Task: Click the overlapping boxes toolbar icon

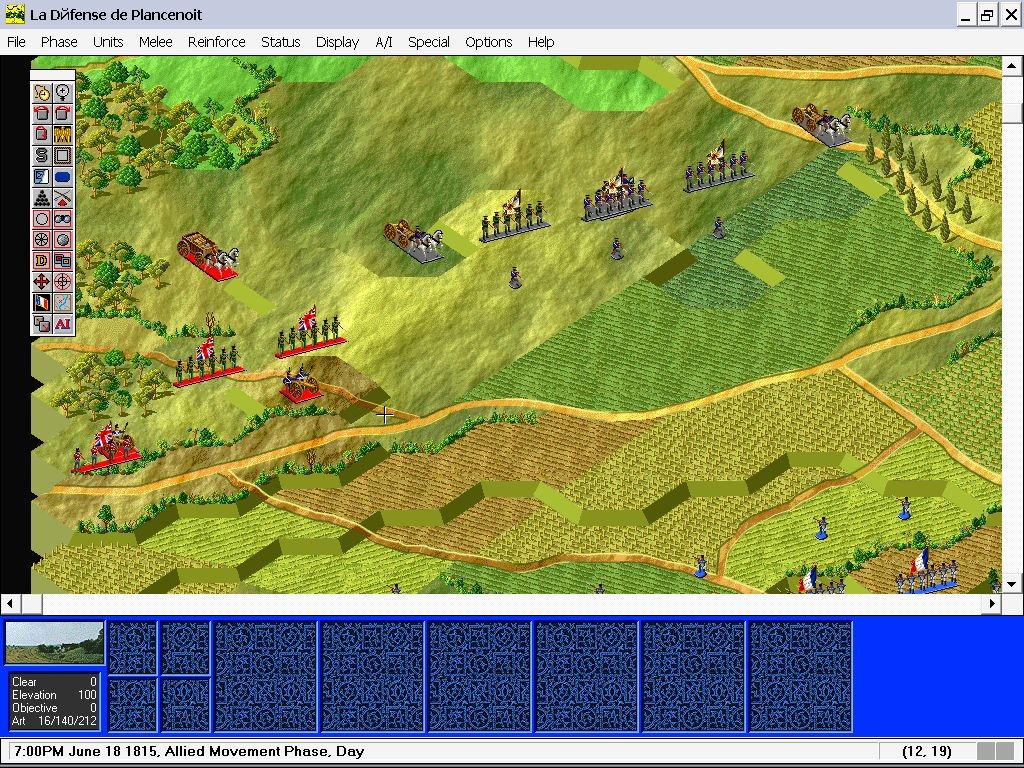Action: [63, 261]
